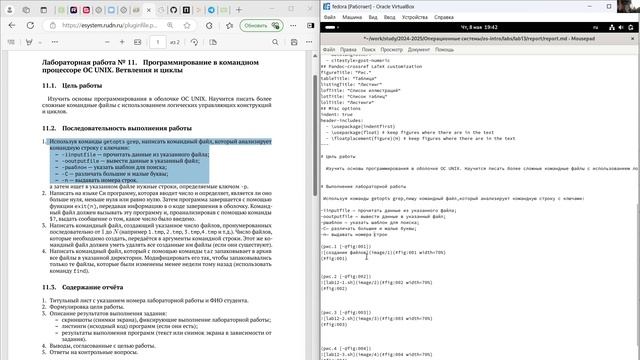Open Mousepad Просмотр menu
The height and width of the screenshot is (360, 640).
pyautogui.click(x=391, y=49)
